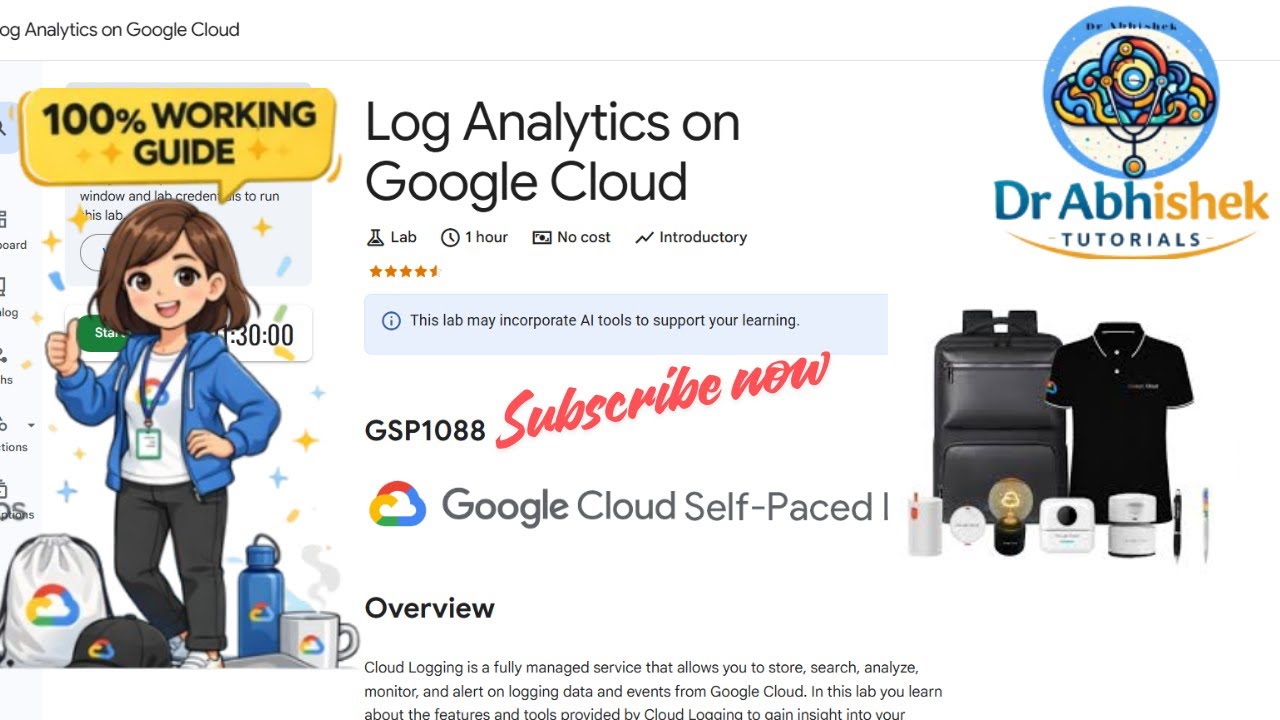Click the No cost money icon
Viewport: 1280px width, 720px height.
[542, 238]
